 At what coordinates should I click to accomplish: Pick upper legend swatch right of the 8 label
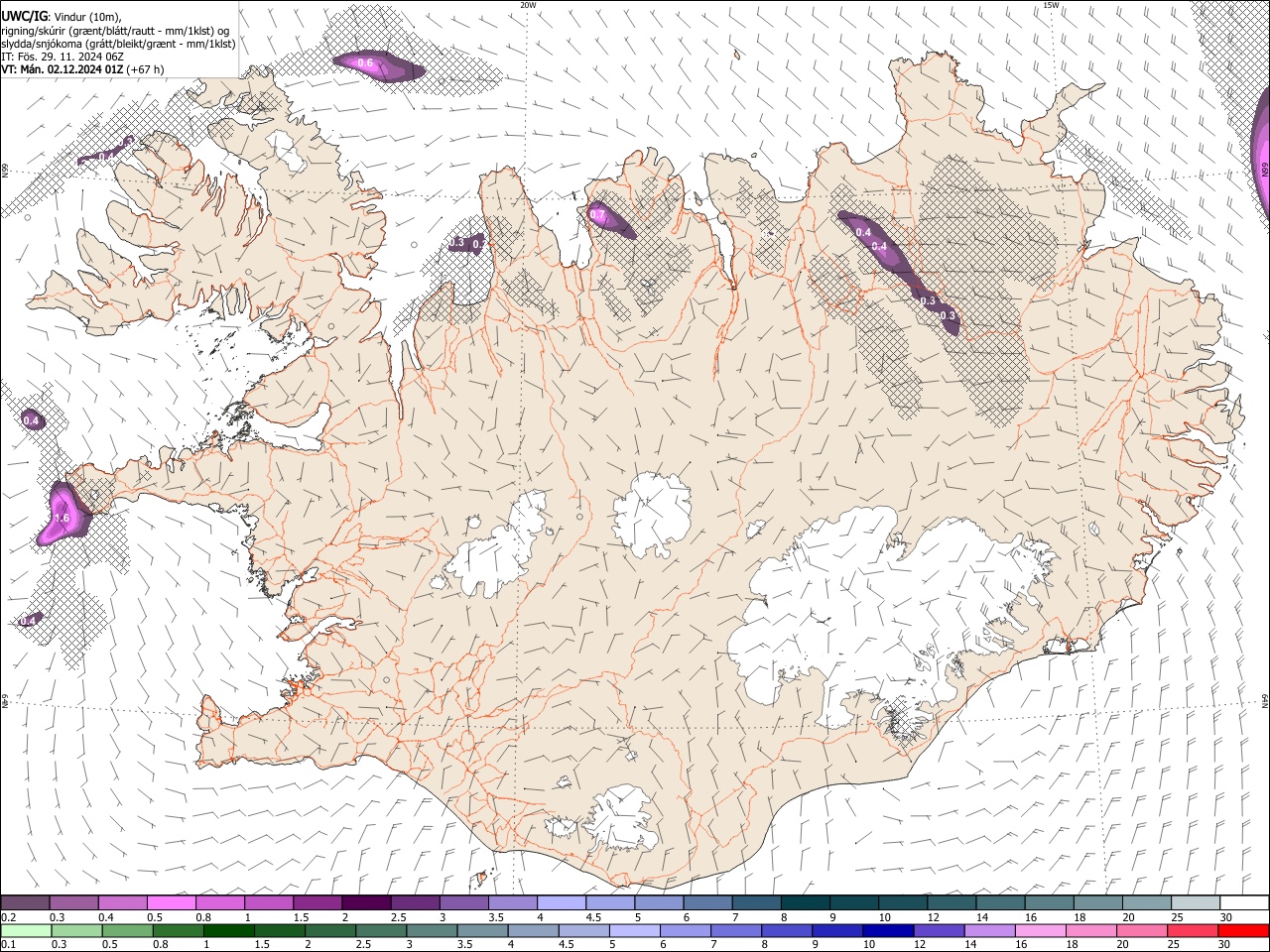coord(805,903)
